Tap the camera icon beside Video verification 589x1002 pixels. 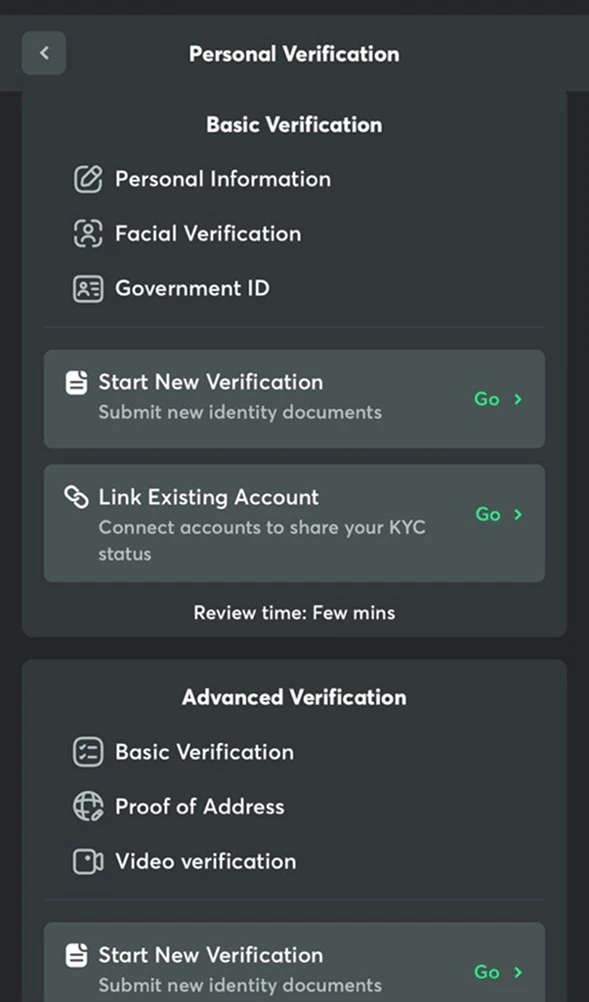coord(88,861)
